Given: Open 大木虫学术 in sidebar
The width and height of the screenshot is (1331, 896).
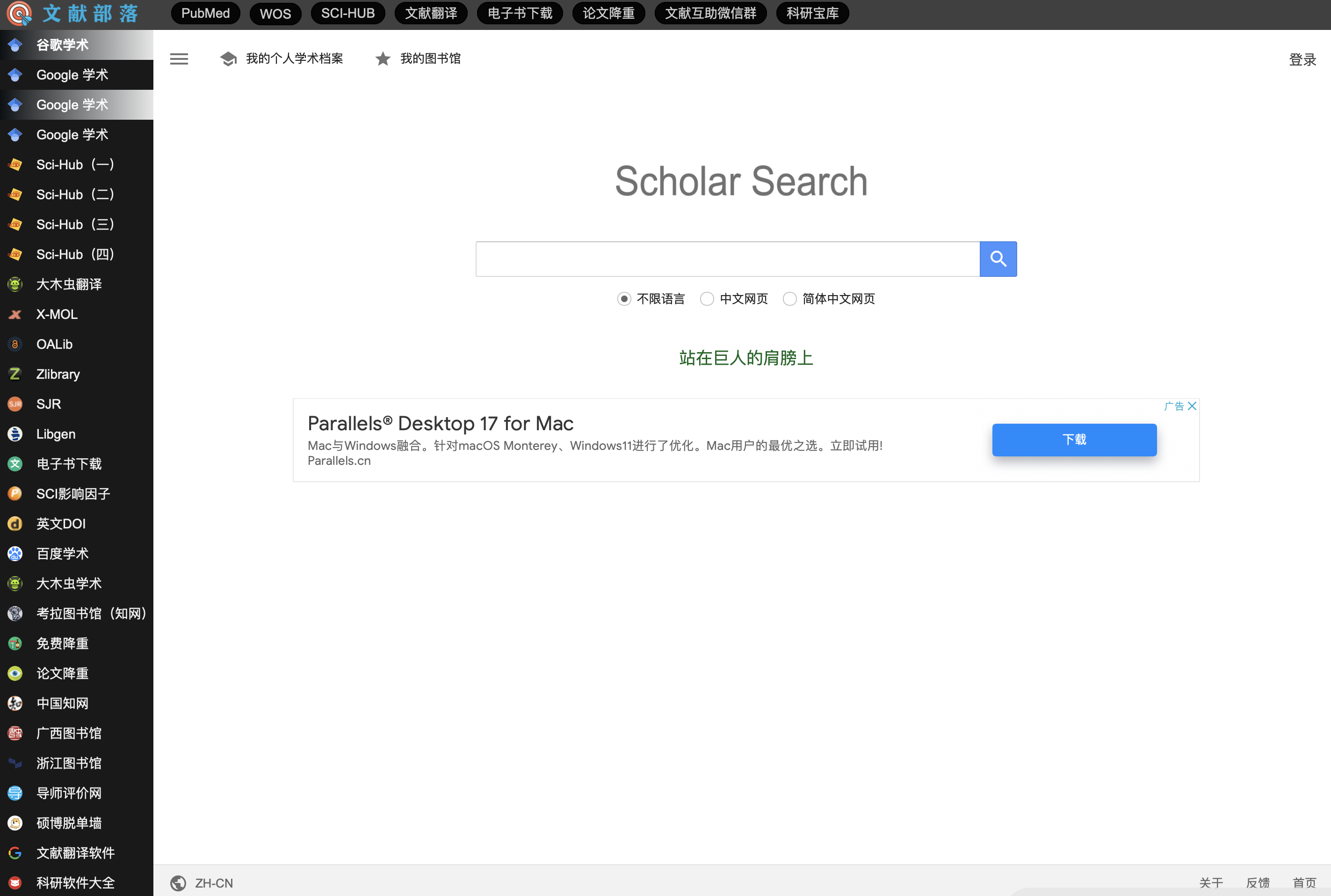Looking at the screenshot, I should [x=77, y=584].
